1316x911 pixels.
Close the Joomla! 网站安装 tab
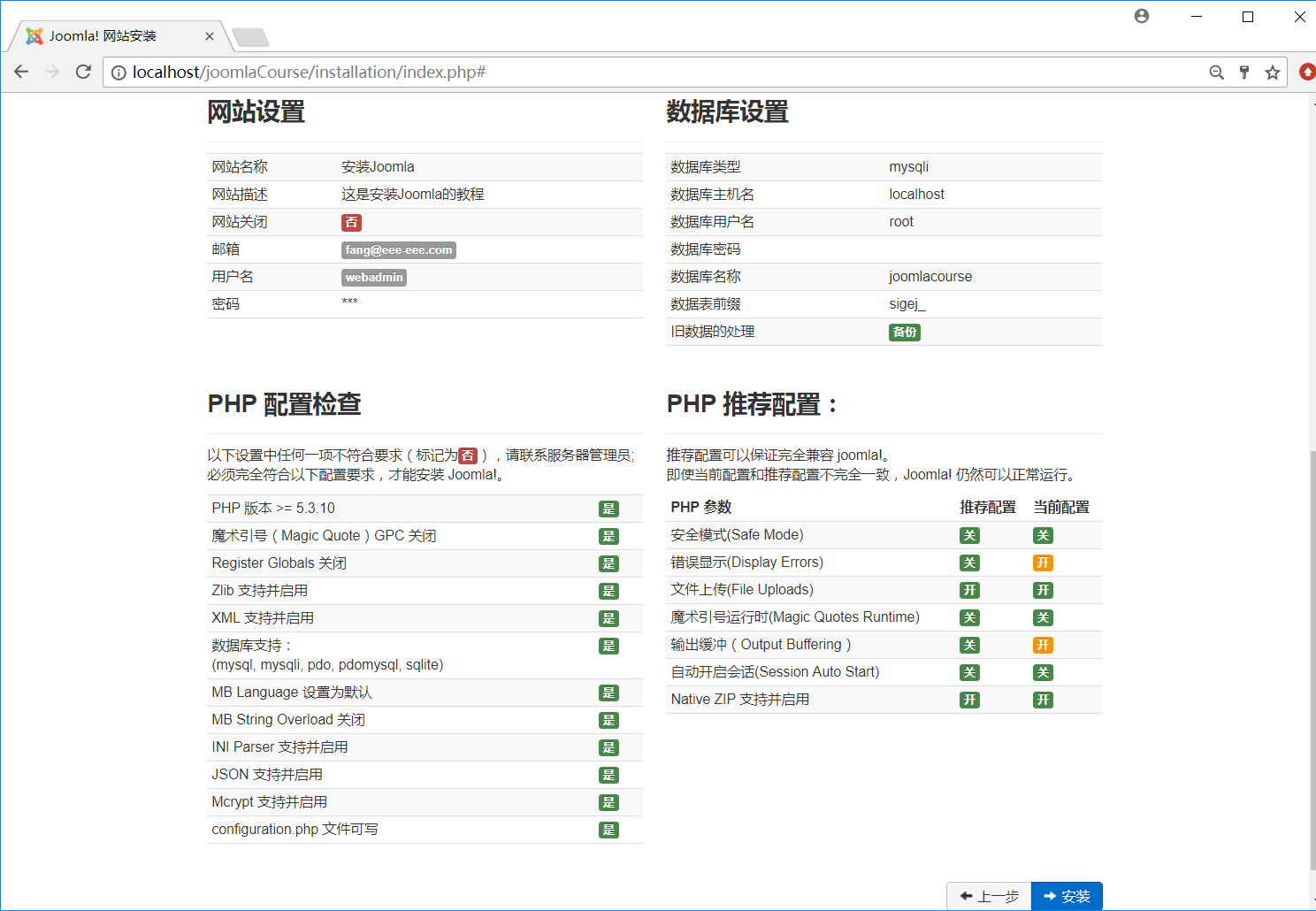click(210, 36)
